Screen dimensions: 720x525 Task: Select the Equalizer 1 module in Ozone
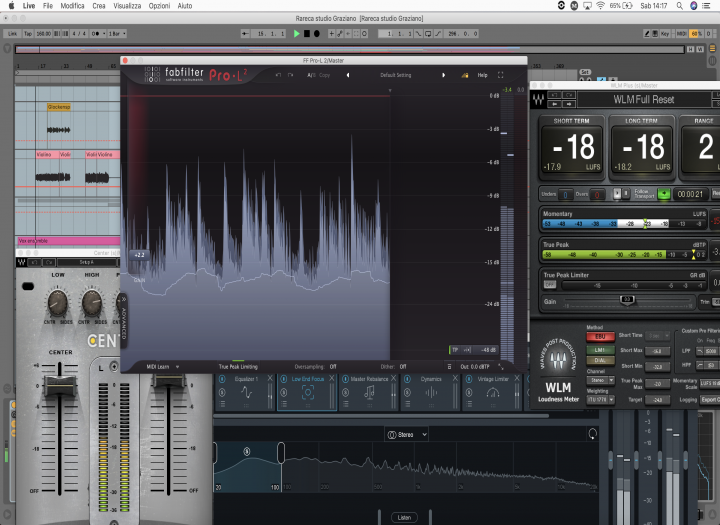(246, 393)
